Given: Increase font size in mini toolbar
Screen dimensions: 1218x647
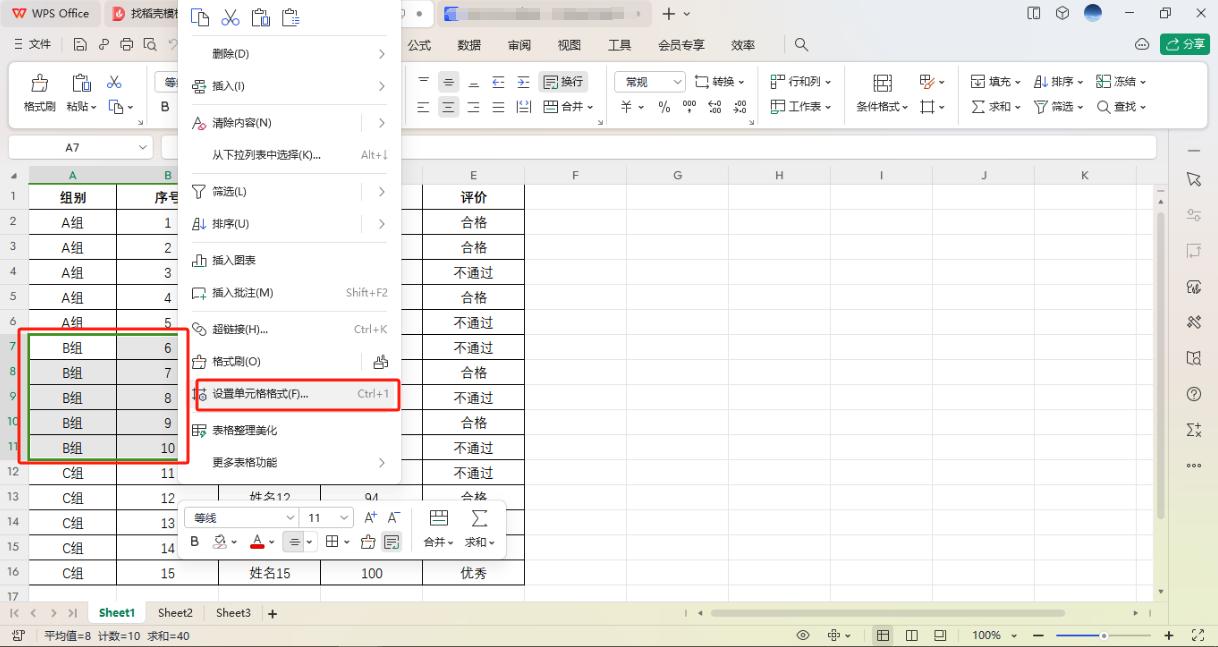Looking at the screenshot, I should (370, 518).
